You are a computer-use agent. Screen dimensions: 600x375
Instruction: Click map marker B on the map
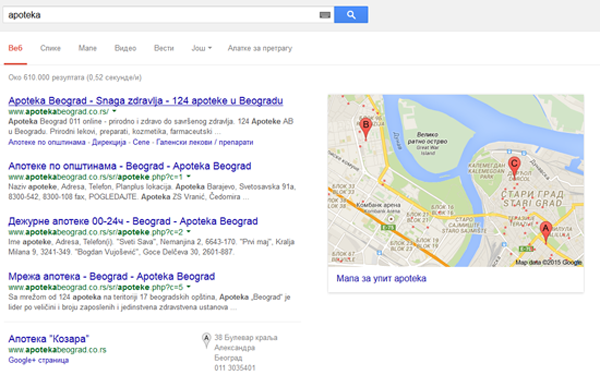(x=366, y=129)
